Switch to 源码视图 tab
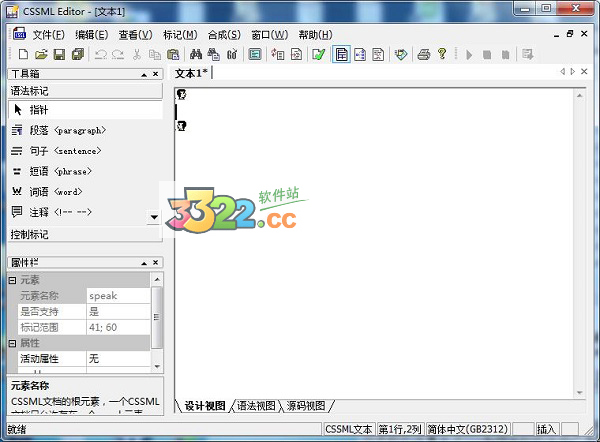This screenshot has width=600, height=442. [306, 406]
